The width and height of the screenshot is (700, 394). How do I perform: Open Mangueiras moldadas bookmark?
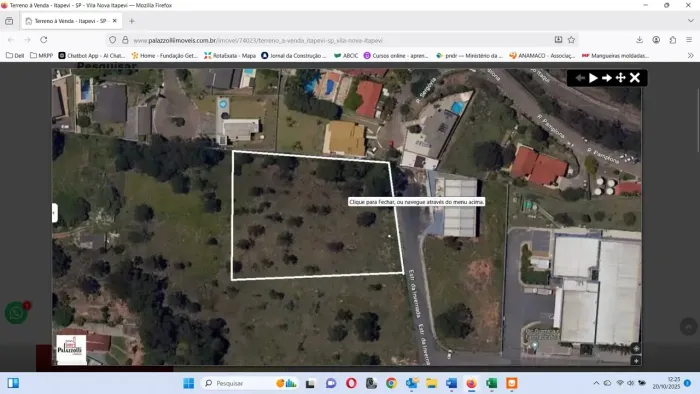pyautogui.click(x=616, y=56)
